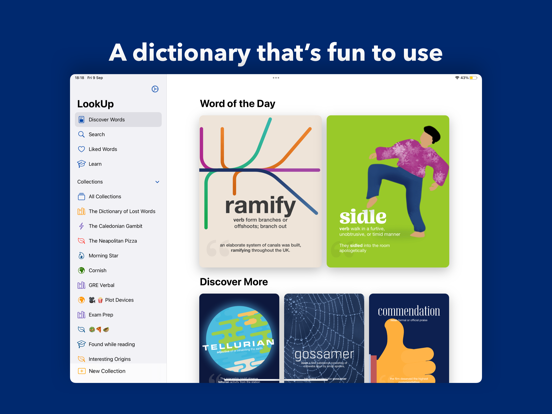Open All Collections
552x414 pixels.
[x=118, y=196]
